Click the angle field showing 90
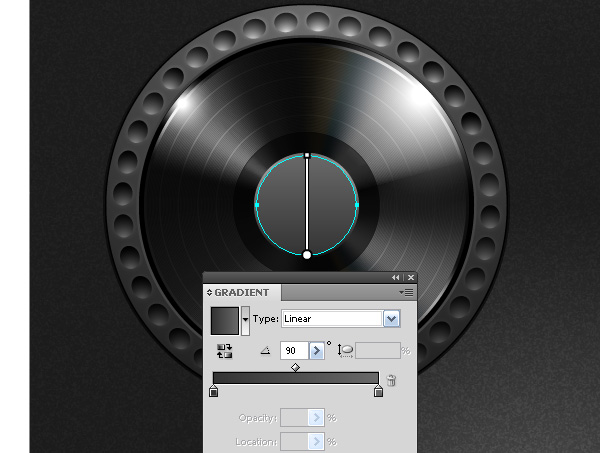The width and height of the screenshot is (600, 453). 294,350
